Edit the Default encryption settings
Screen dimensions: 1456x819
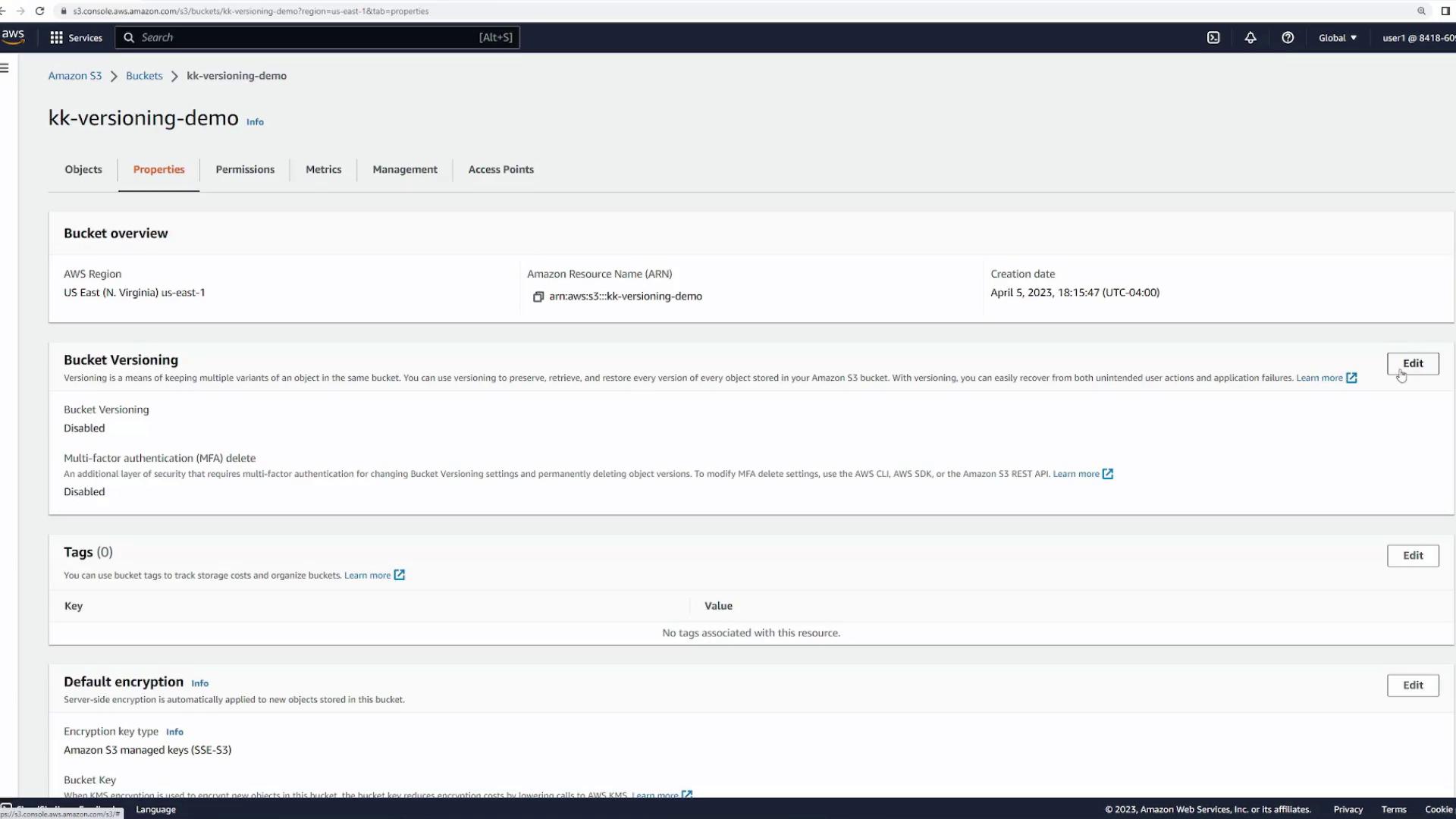pyautogui.click(x=1412, y=686)
